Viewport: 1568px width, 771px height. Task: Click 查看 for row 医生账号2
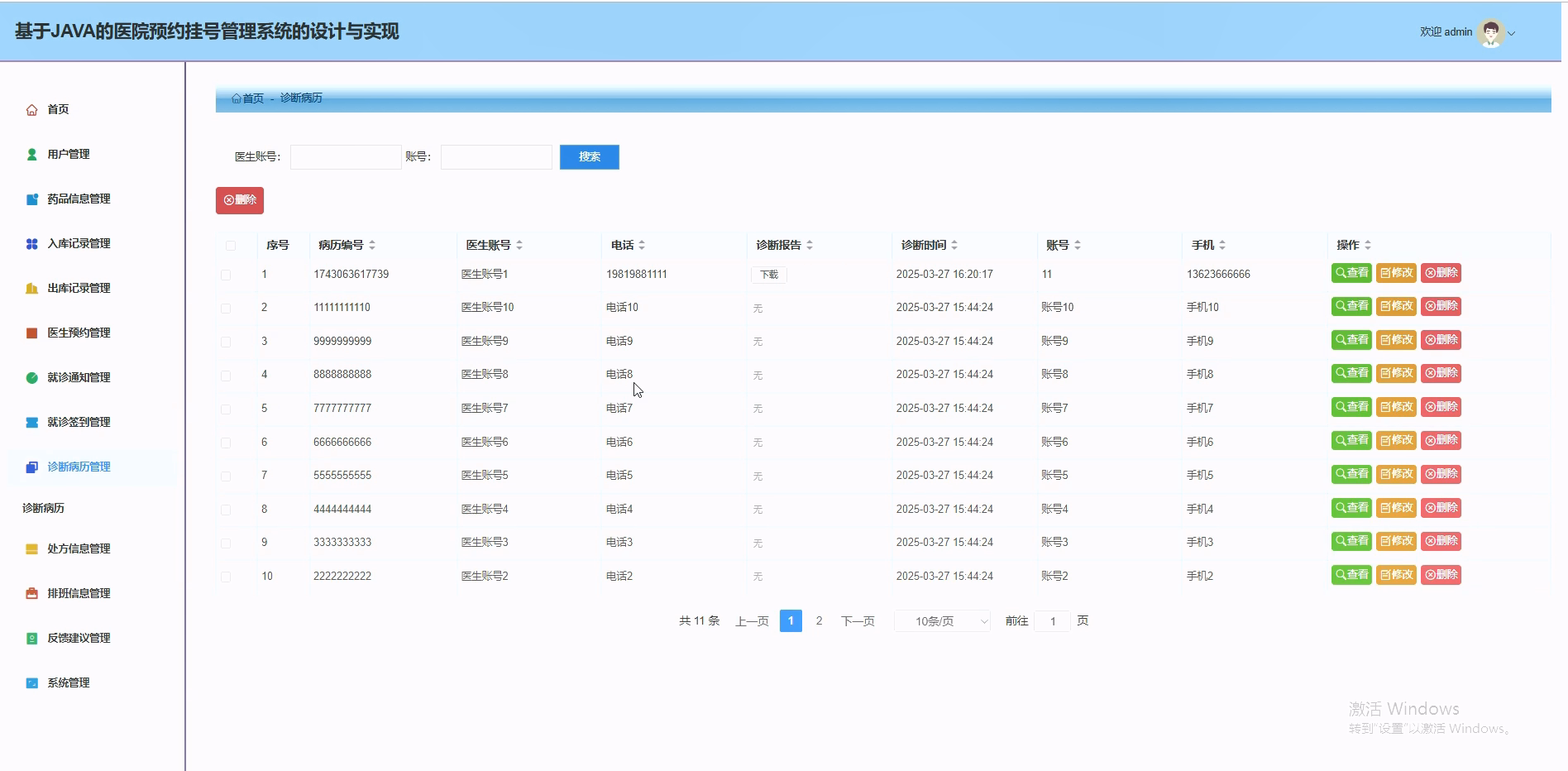pos(1352,575)
